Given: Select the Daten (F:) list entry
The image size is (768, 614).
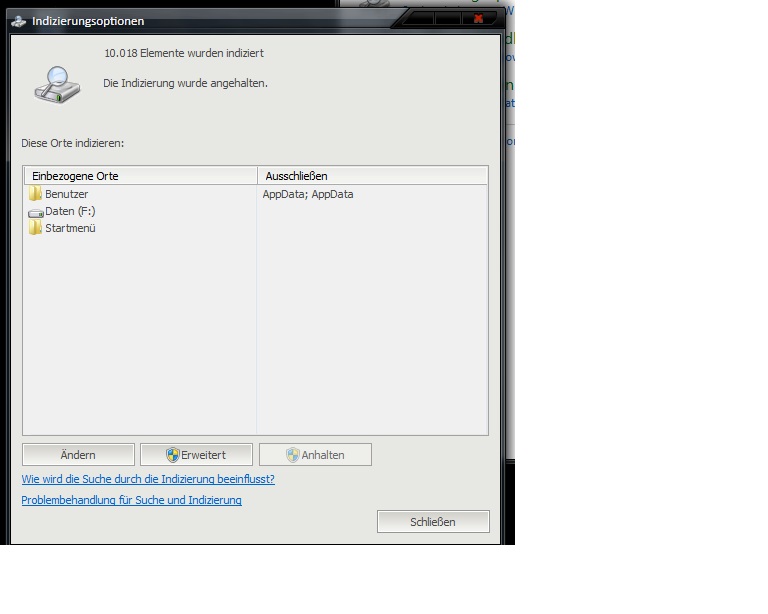Looking at the screenshot, I should 70,211.
